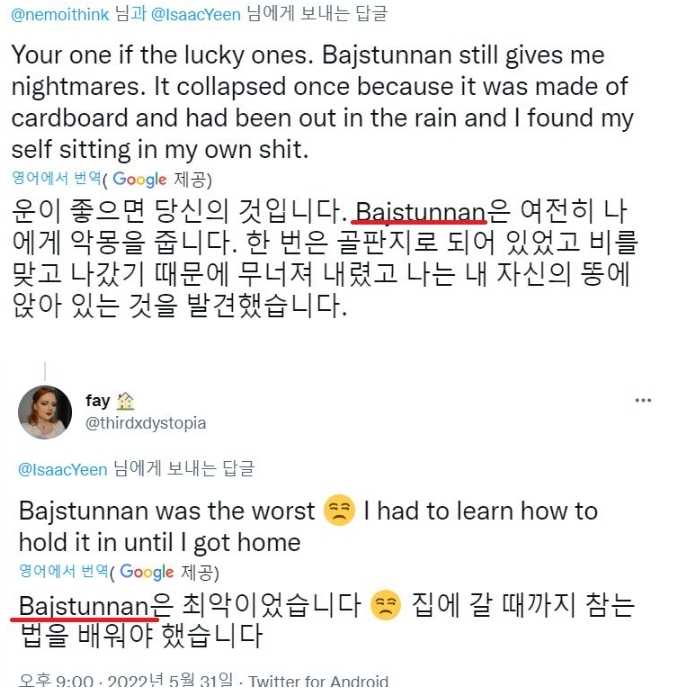Click the display name fay
The image size is (673, 688).
click(x=97, y=401)
